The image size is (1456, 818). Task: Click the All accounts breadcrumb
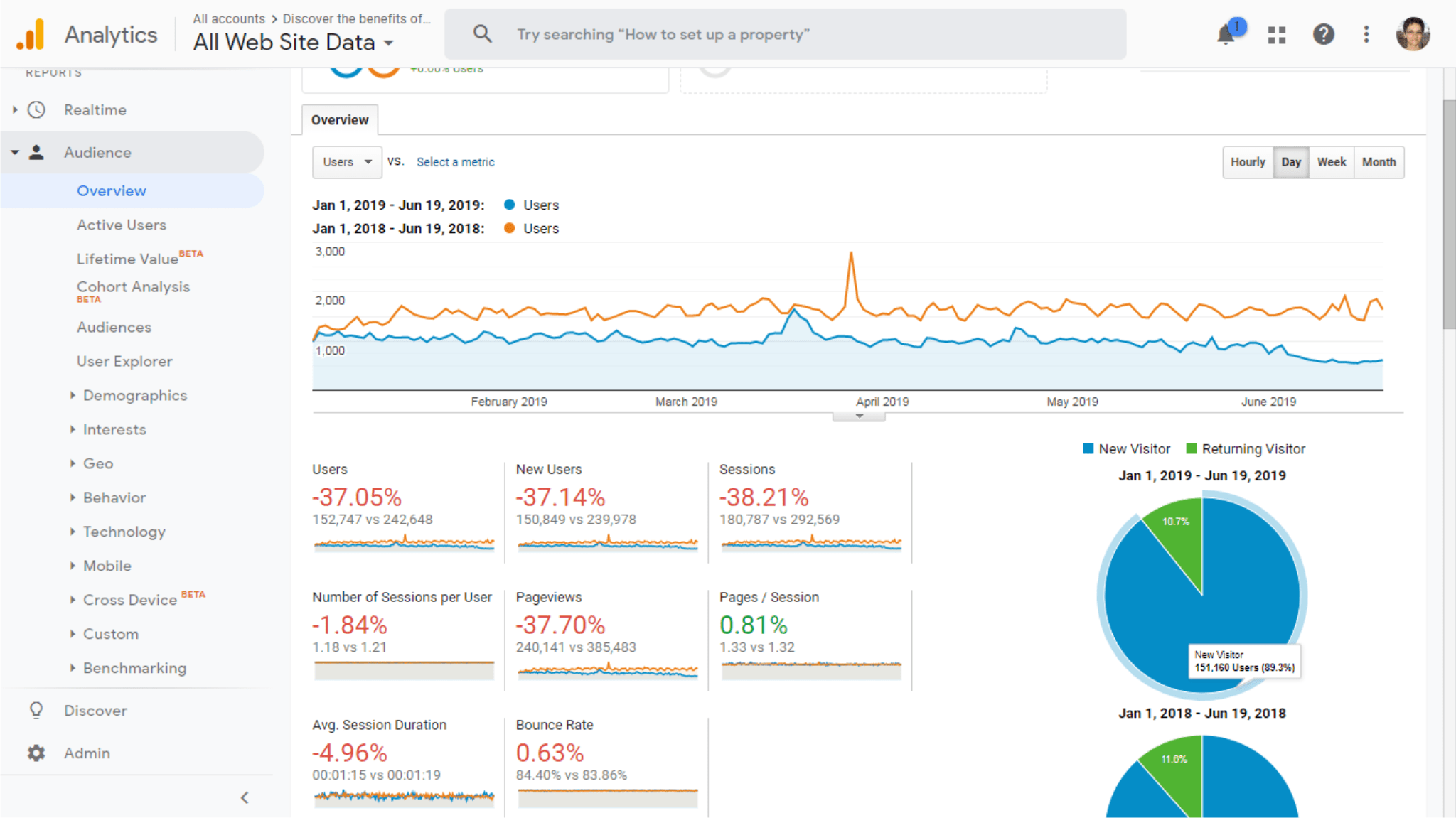click(x=229, y=19)
